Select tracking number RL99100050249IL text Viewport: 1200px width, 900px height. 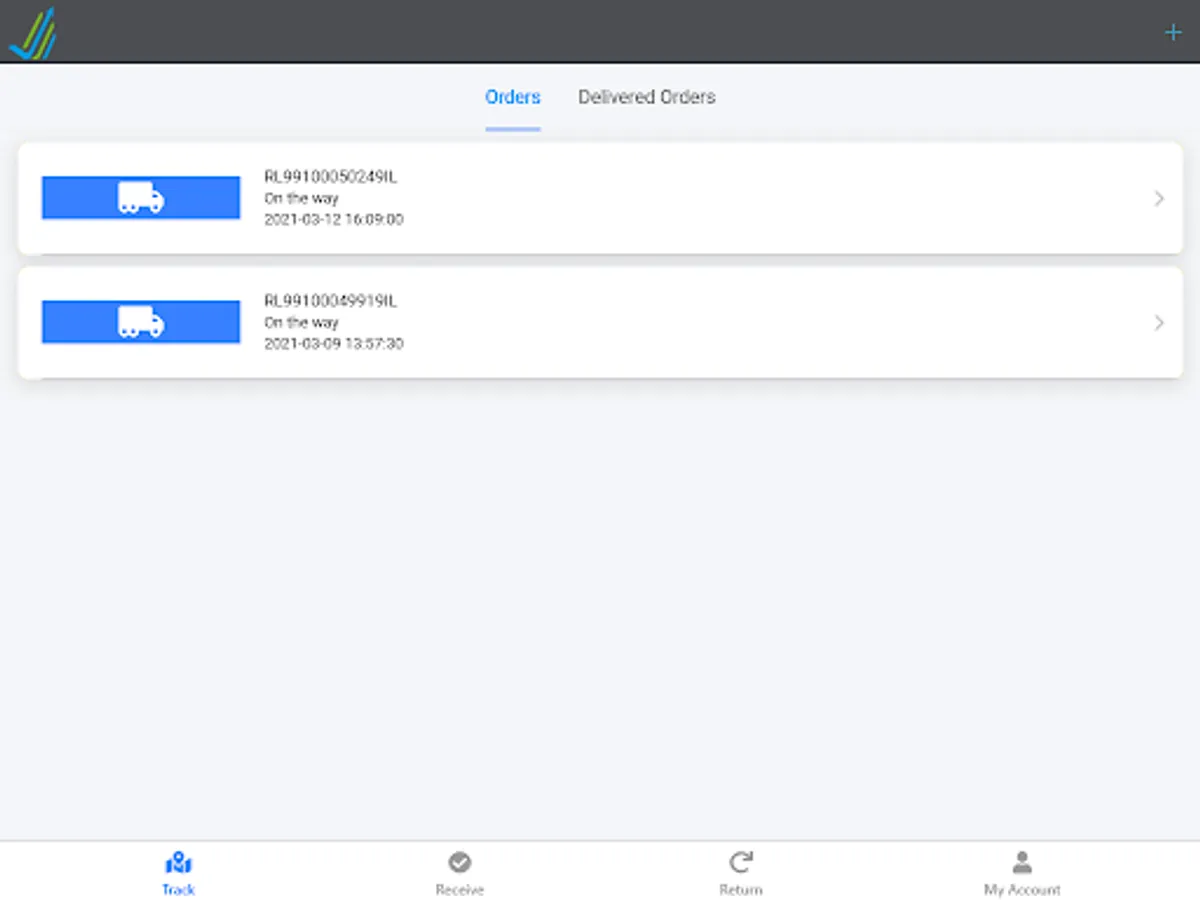[x=331, y=177]
